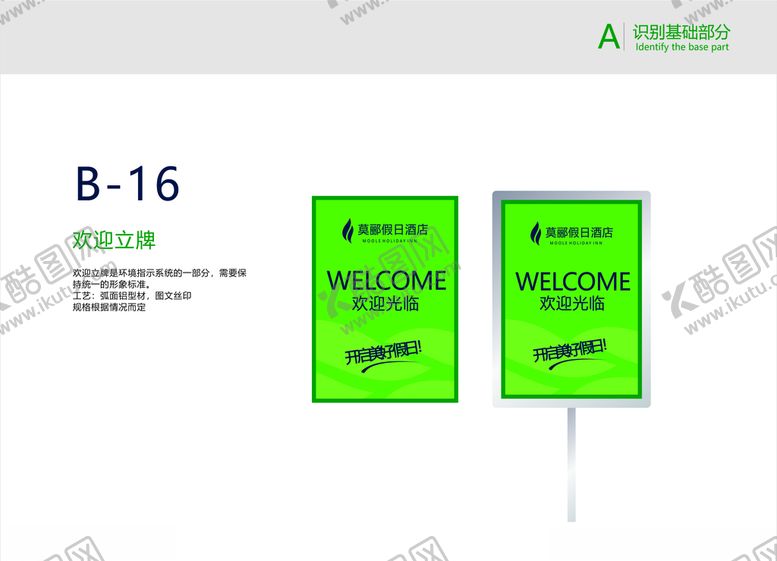Click 莫郦假日酒店 name on framed sign
The image size is (777, 561).
579,232
